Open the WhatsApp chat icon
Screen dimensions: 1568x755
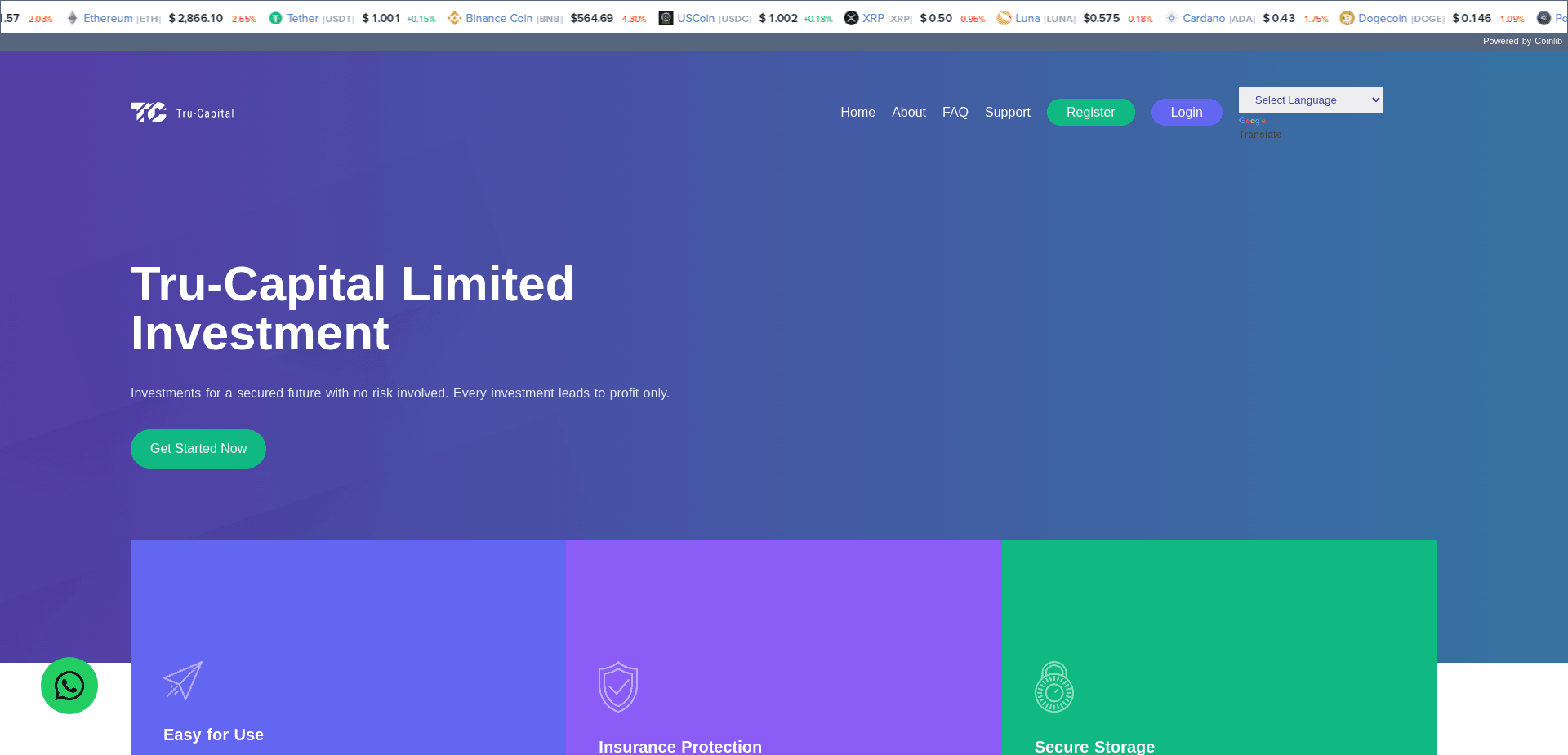tap(69, 686)
